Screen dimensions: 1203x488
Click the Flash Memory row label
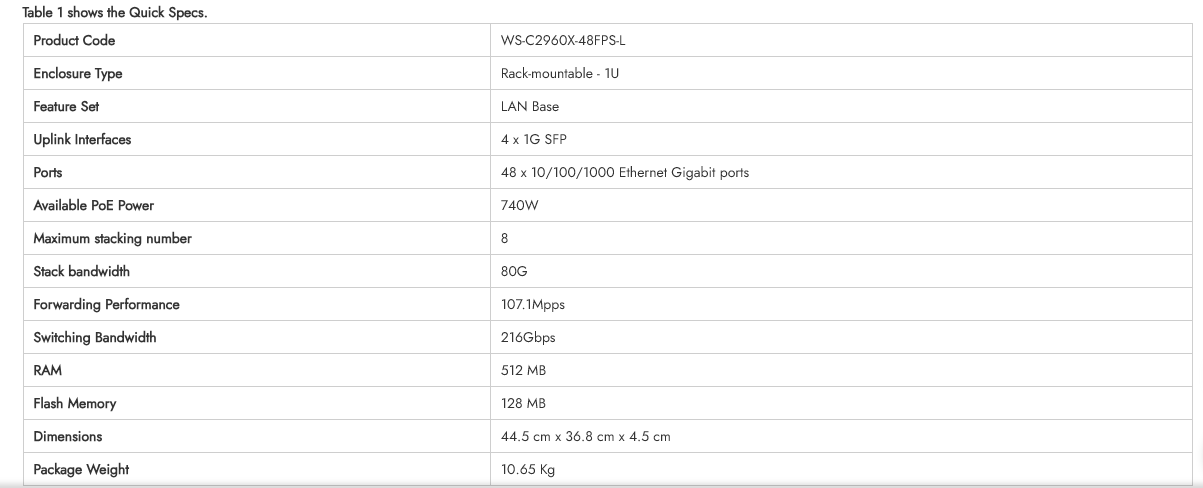tap(75, 404)
